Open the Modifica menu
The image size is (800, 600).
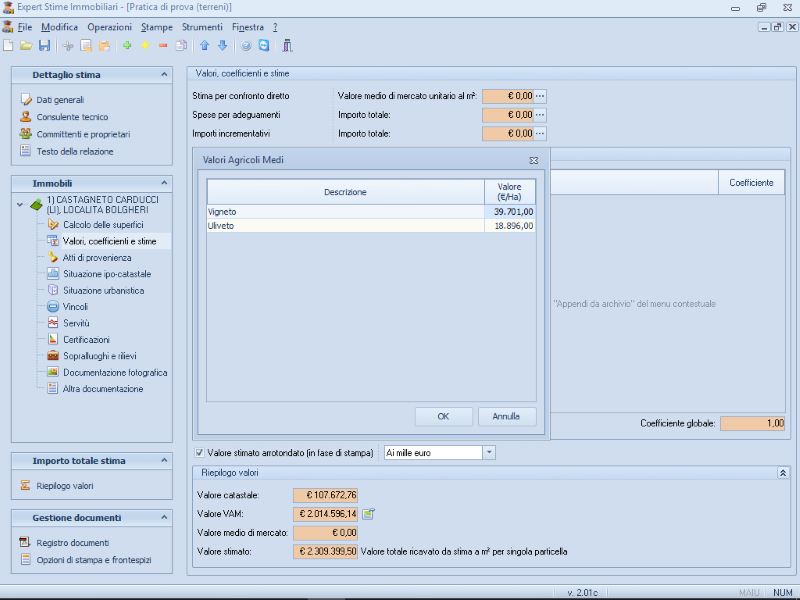click(60, 27)
